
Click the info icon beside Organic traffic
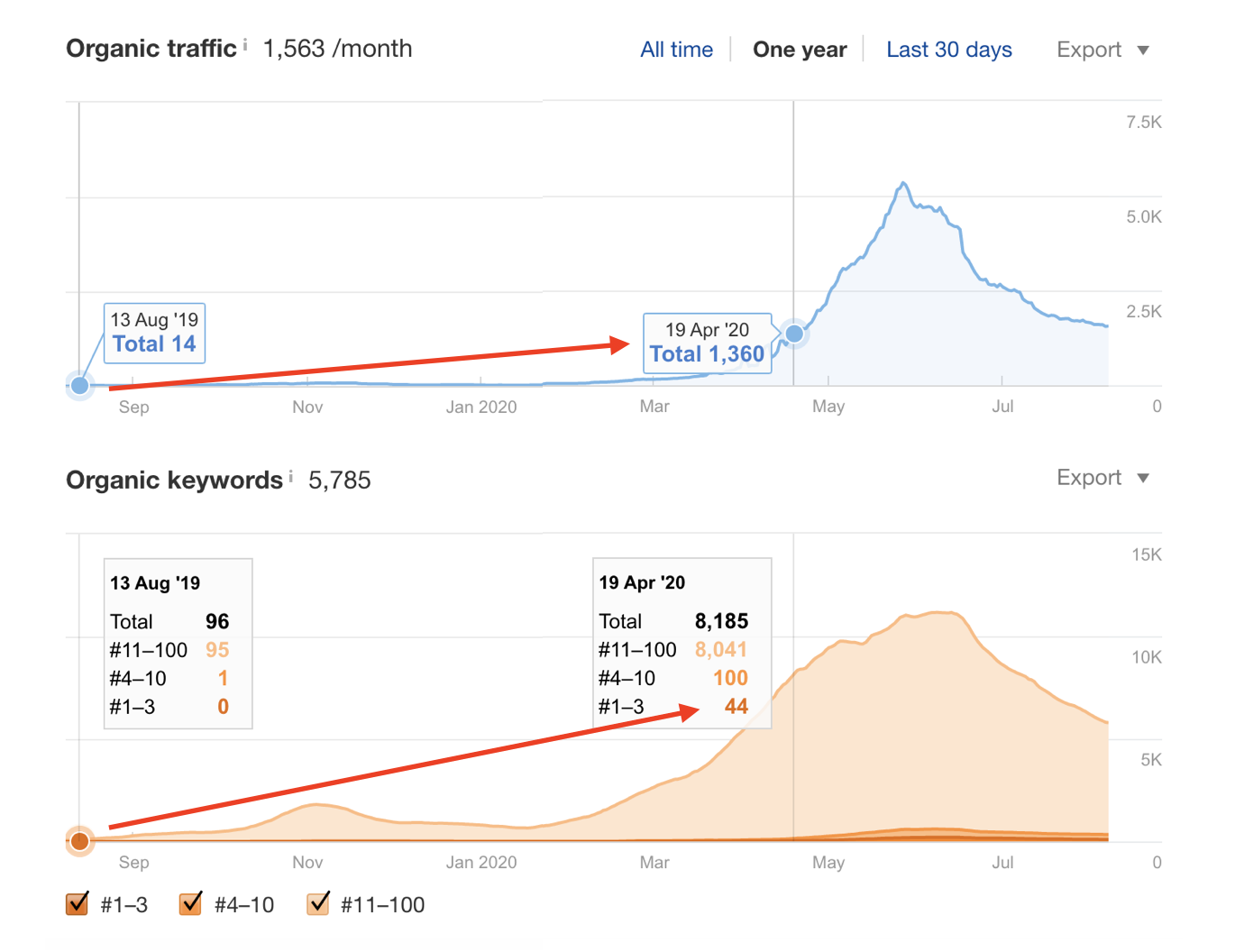tap(245, 43)
